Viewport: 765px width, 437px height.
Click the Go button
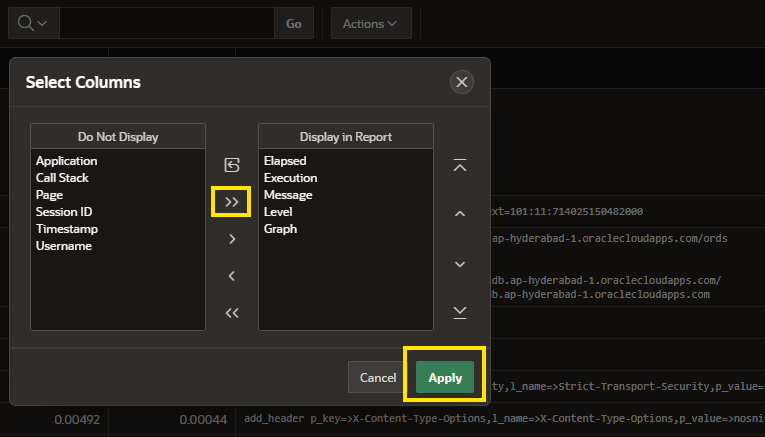tap(294, 23)
